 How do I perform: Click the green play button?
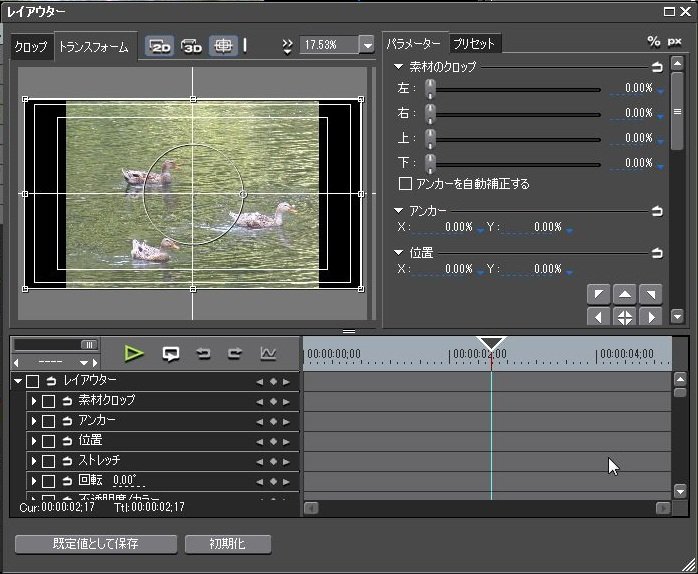[134, 353]
